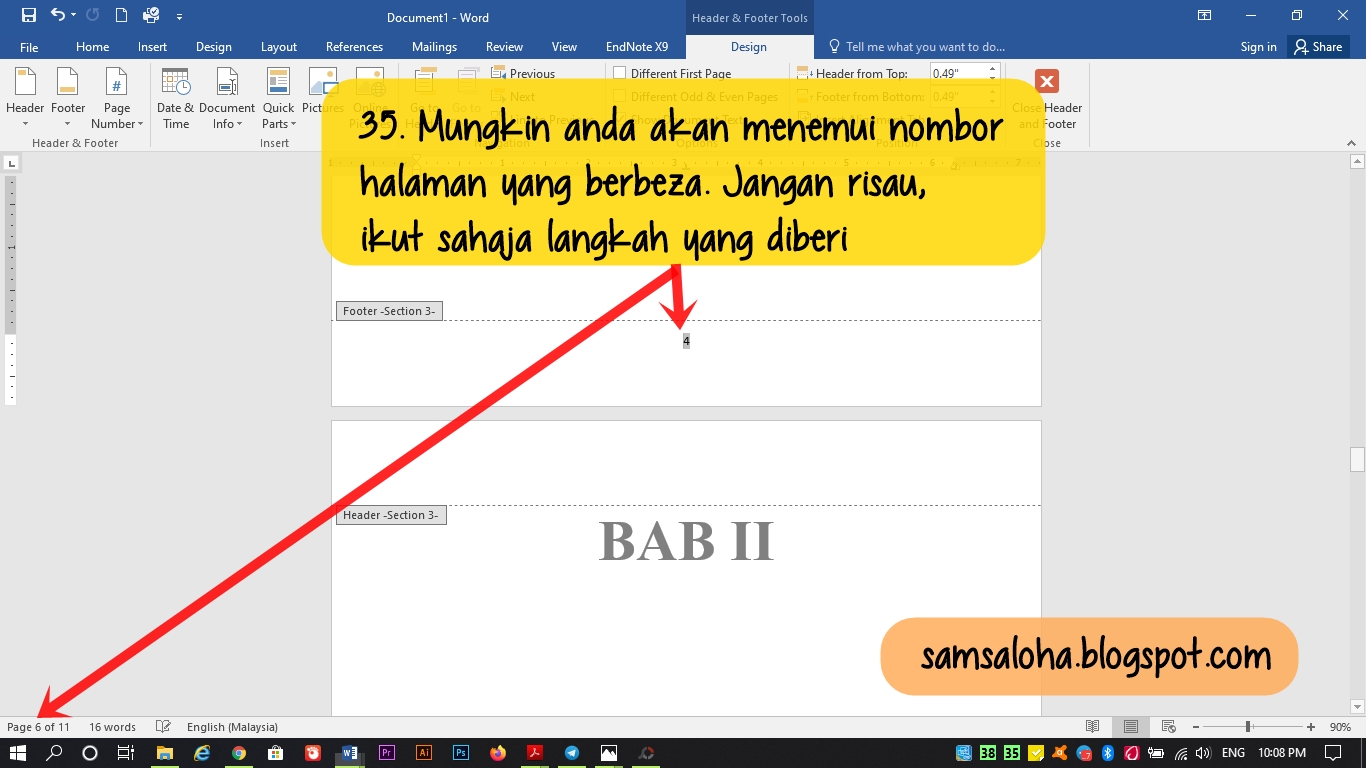The height and width of the screenshot is (768, 1366).
Task: Open the Quick Parts menu
Action: [x=278, y=98]
